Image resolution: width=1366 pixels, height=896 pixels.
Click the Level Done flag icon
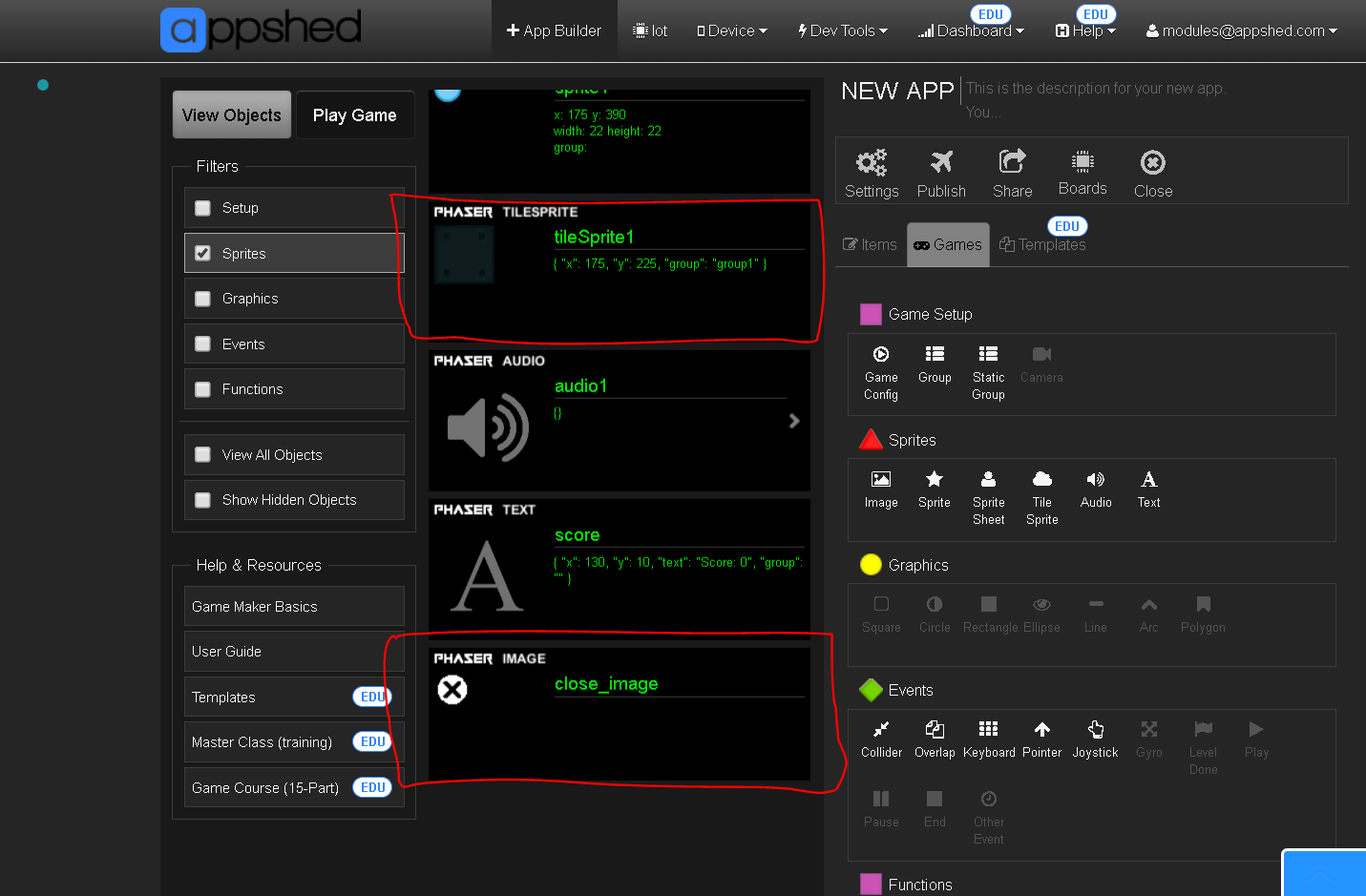coord(1203,729)
